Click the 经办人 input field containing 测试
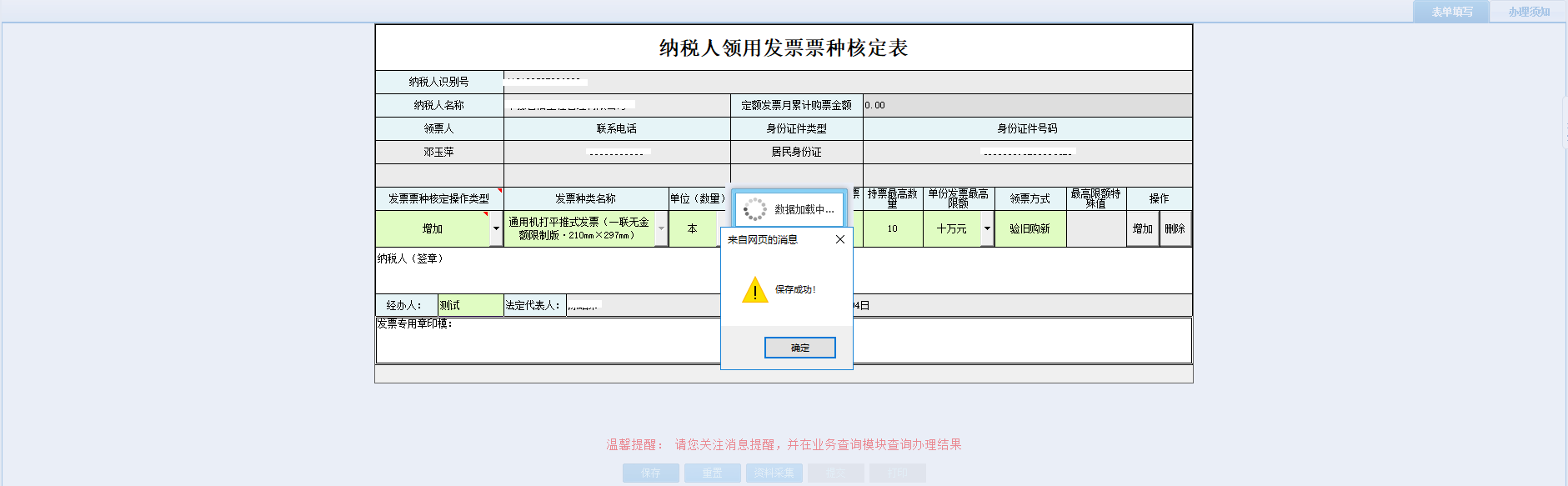 (470, 305)
